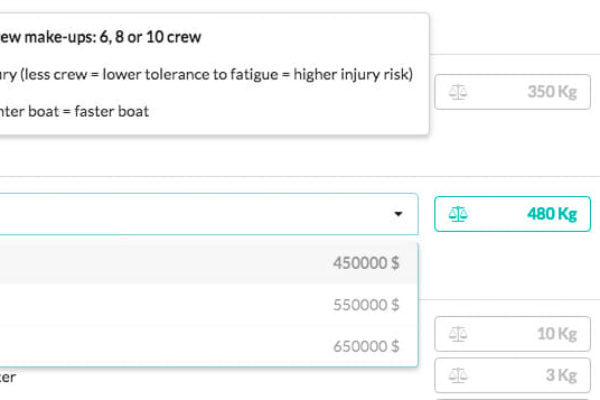Click the scale icon beside 350 Kg
The width and height of the screenshot is (600, 400).
coord(458,92)
